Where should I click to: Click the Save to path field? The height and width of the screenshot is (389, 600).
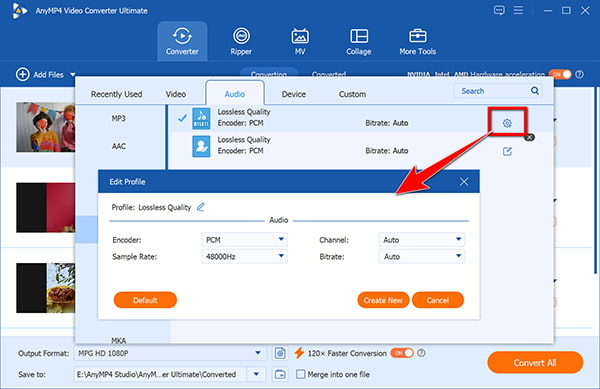click(160, 374)
